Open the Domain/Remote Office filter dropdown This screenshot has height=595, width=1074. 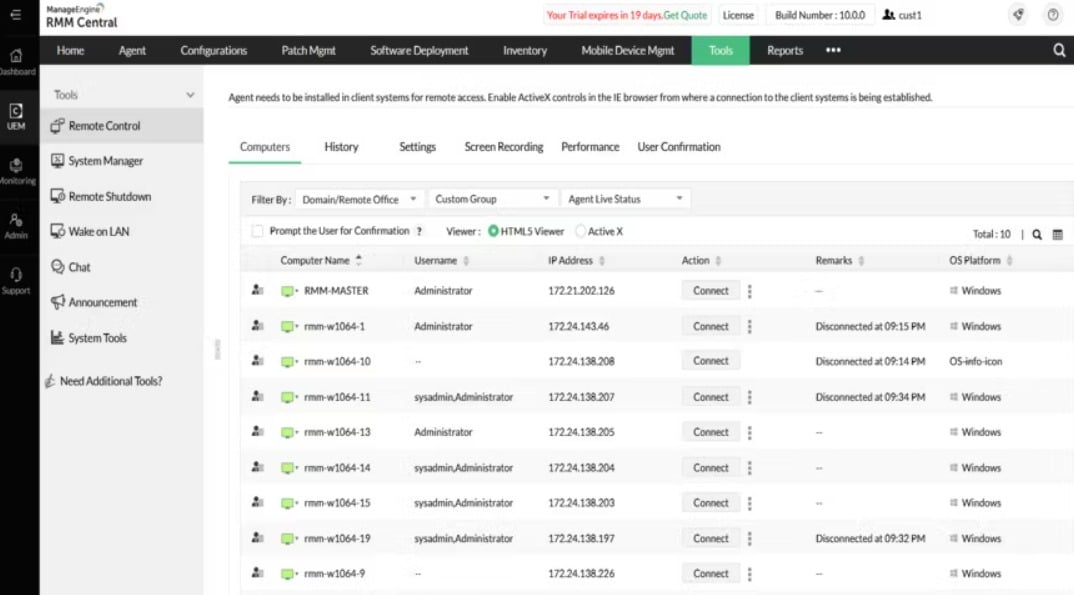360,199
